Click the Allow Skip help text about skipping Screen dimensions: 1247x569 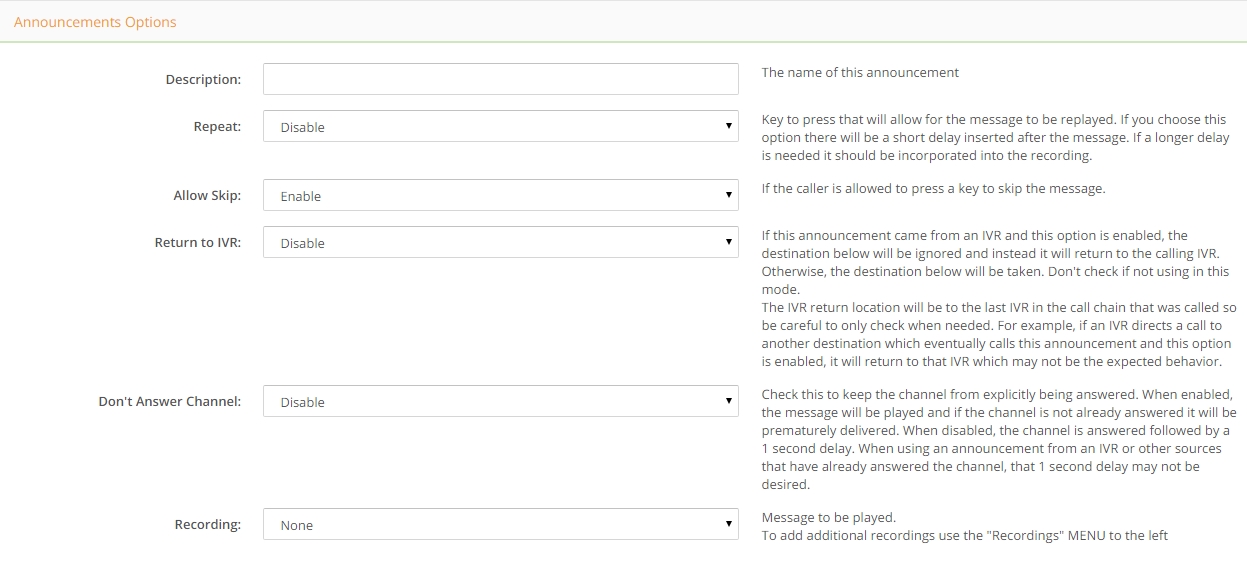click(933, 188)
